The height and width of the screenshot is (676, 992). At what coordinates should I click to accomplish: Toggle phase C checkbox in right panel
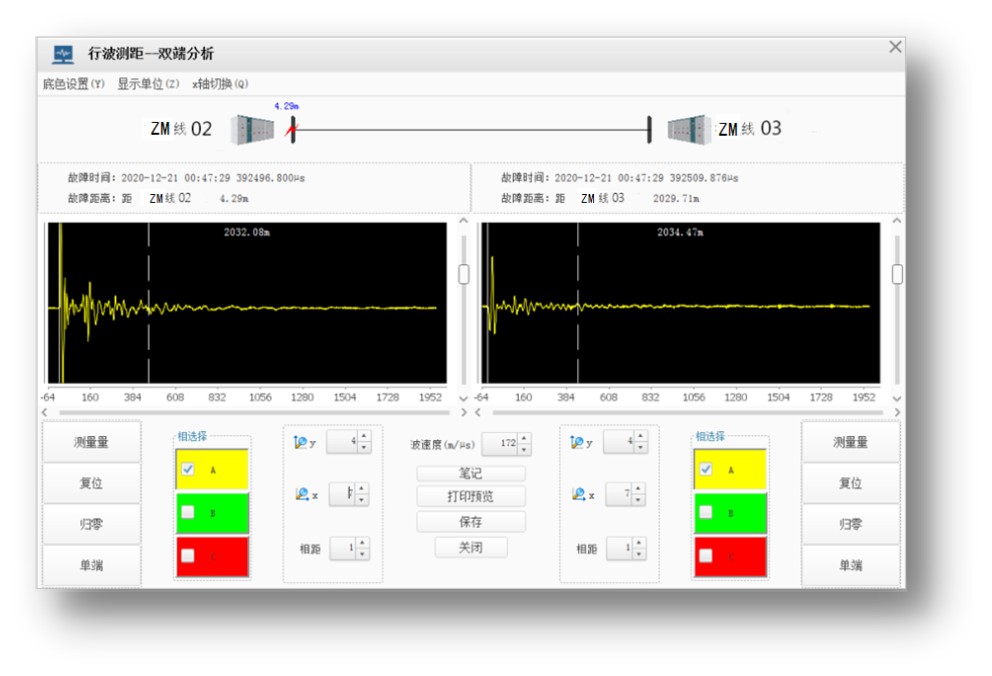(x=705, y=555)
